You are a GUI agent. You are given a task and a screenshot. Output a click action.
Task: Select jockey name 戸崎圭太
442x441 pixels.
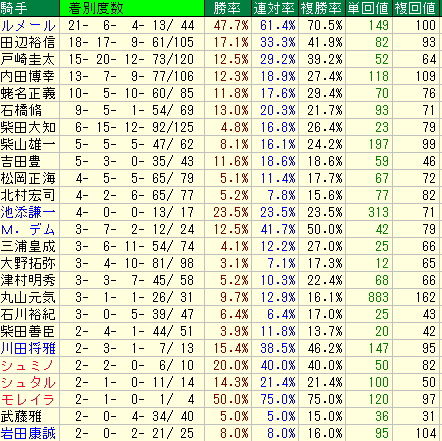click(28, 60)
